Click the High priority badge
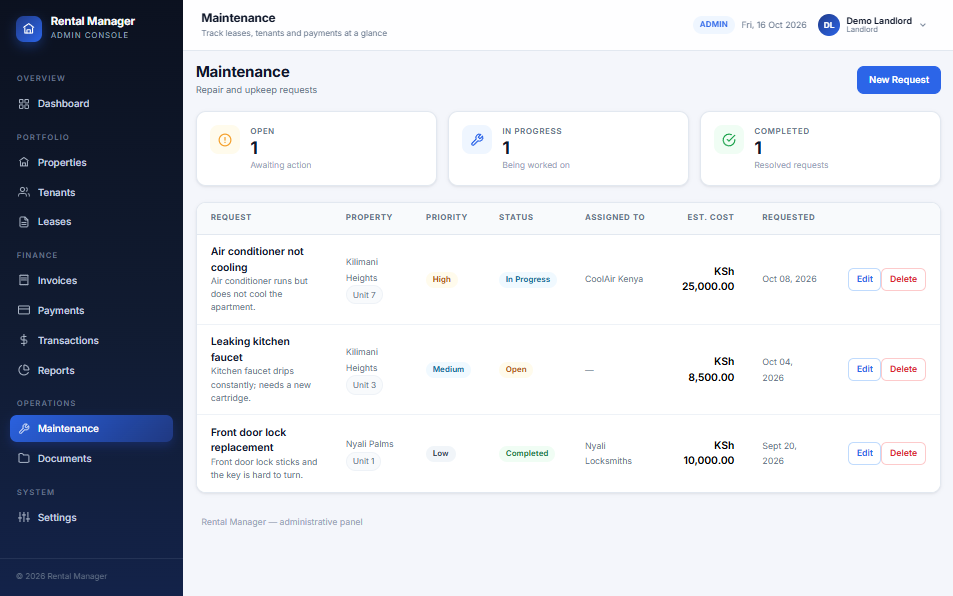This screenshot has width=953, height=596. click(x=441, y=279)
